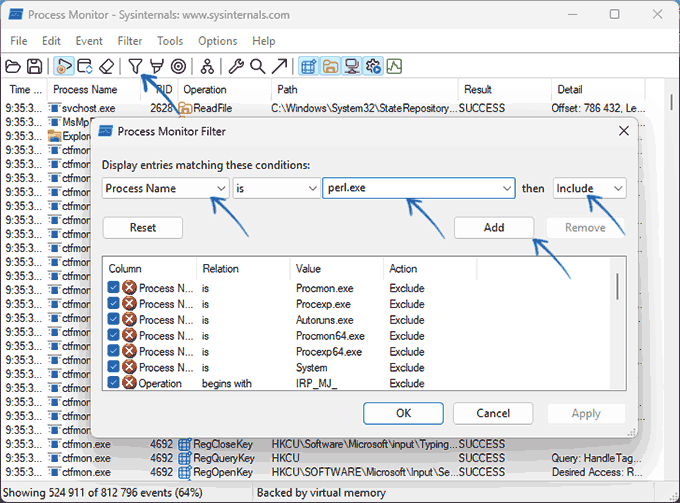Toggle Show Profiling Events icon
The width and height of the screenshot is (680, 503).
pos(394,66)
